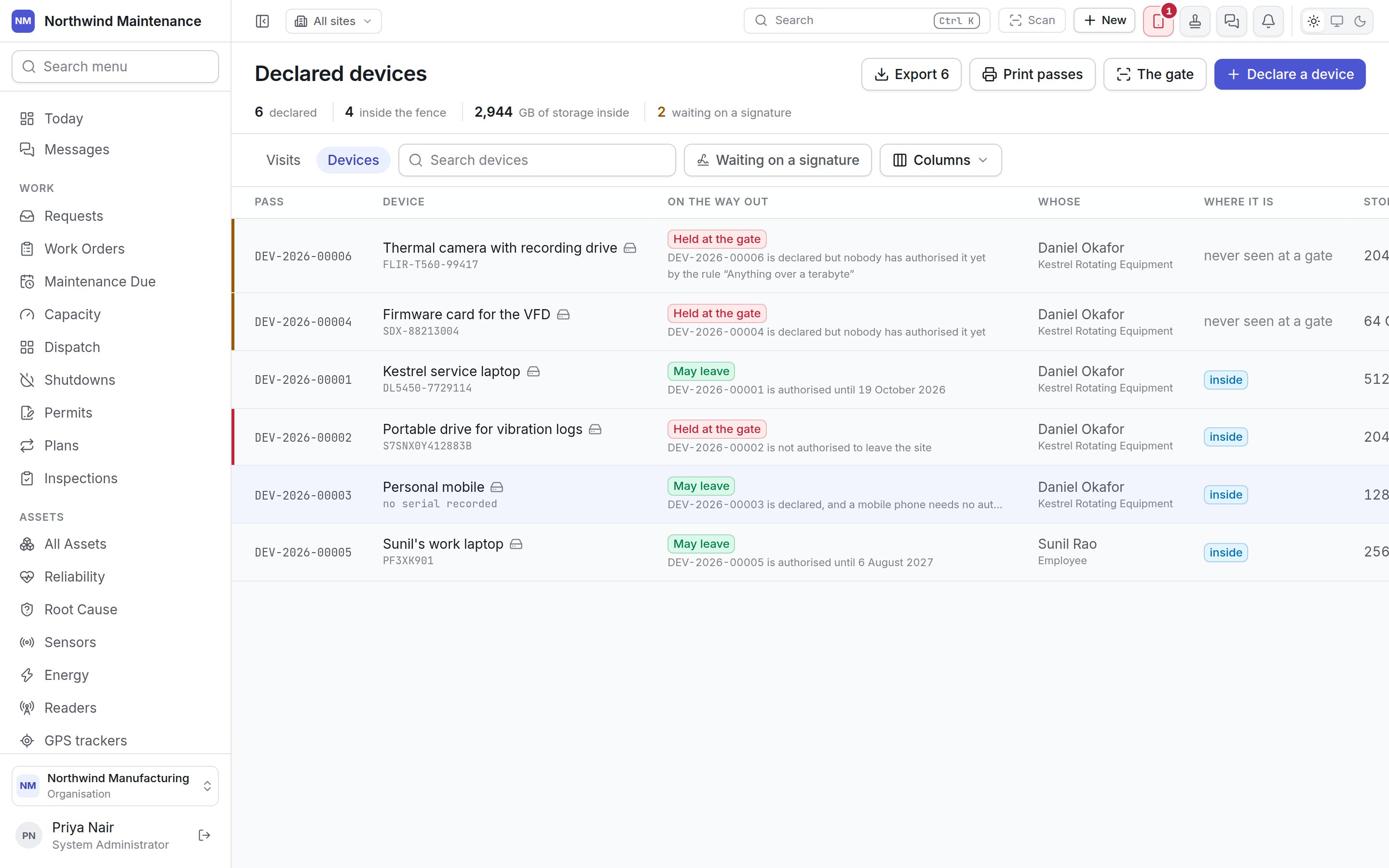Viewport: 1389px width, 868px height.
Task: Switch to system theme monitor icon
Action: tap(1337, 21)
